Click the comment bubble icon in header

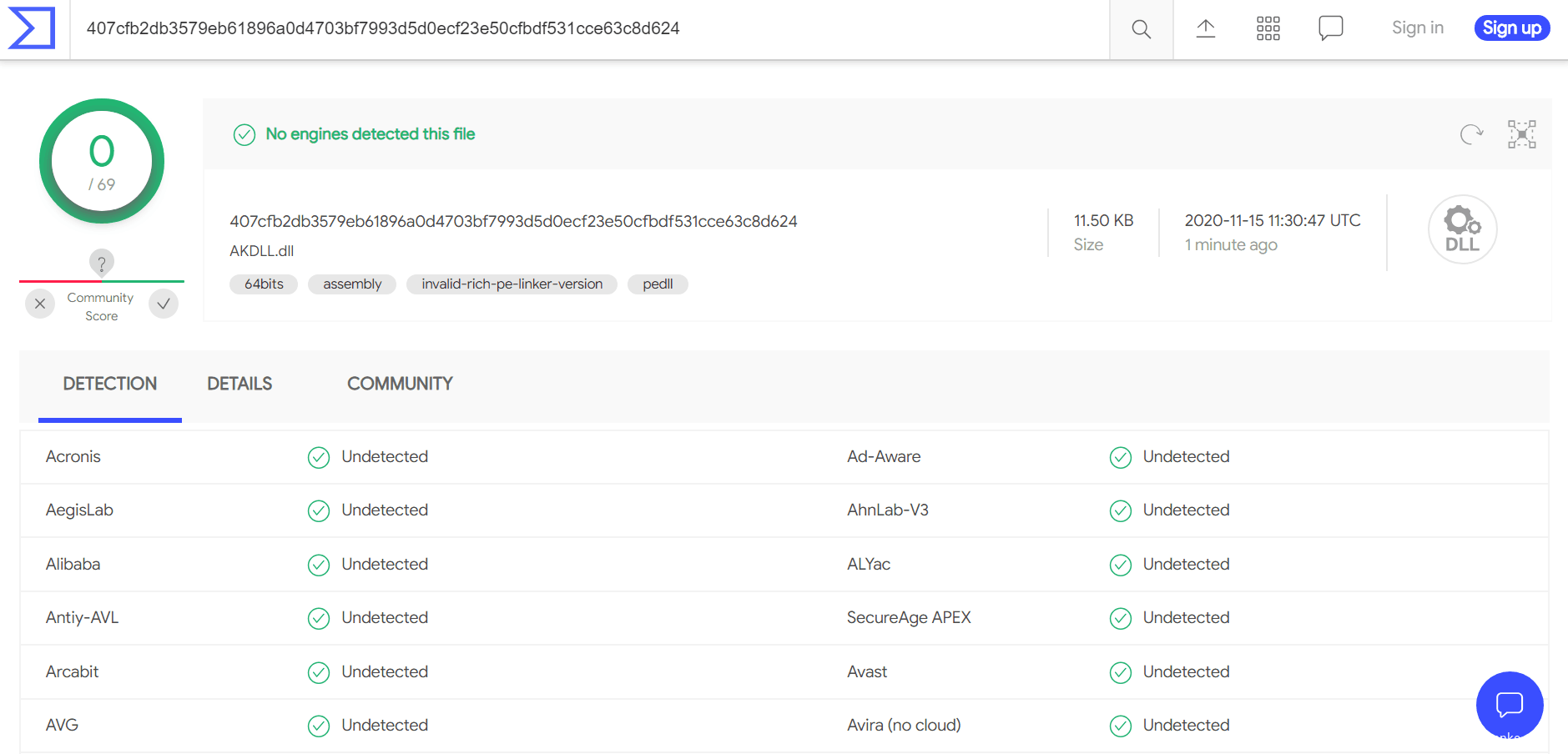(1330, 28)
